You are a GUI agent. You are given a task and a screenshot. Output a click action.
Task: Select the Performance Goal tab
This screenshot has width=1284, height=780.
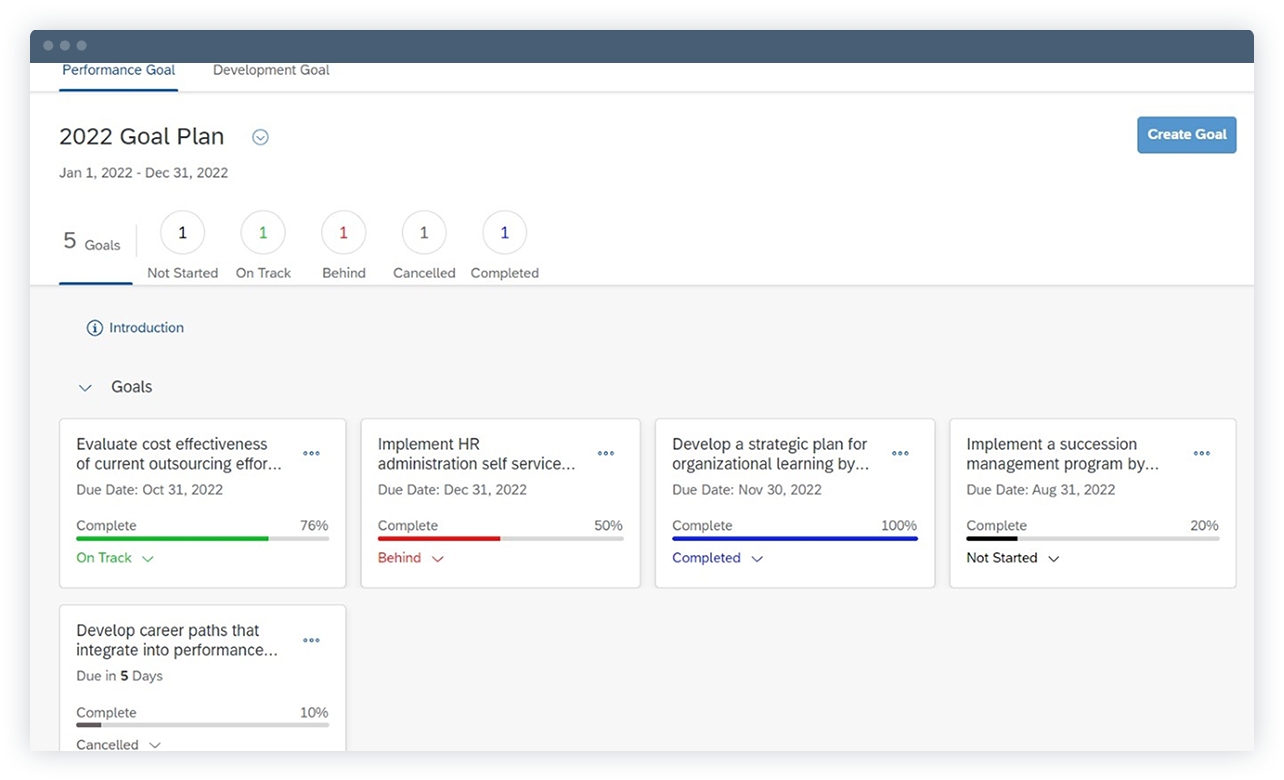pyautogui.click(x=118, y=69)
